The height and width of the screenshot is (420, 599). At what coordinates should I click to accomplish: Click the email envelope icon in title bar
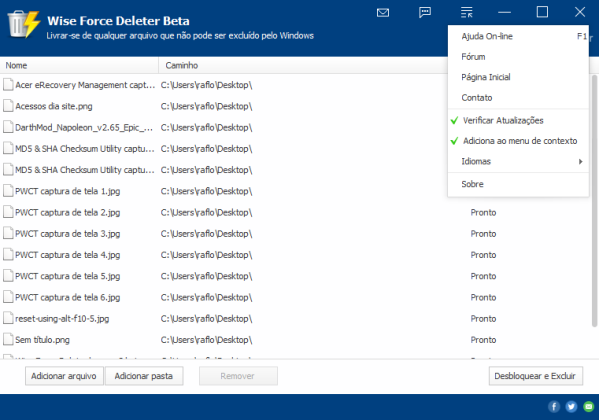point(383,13)
